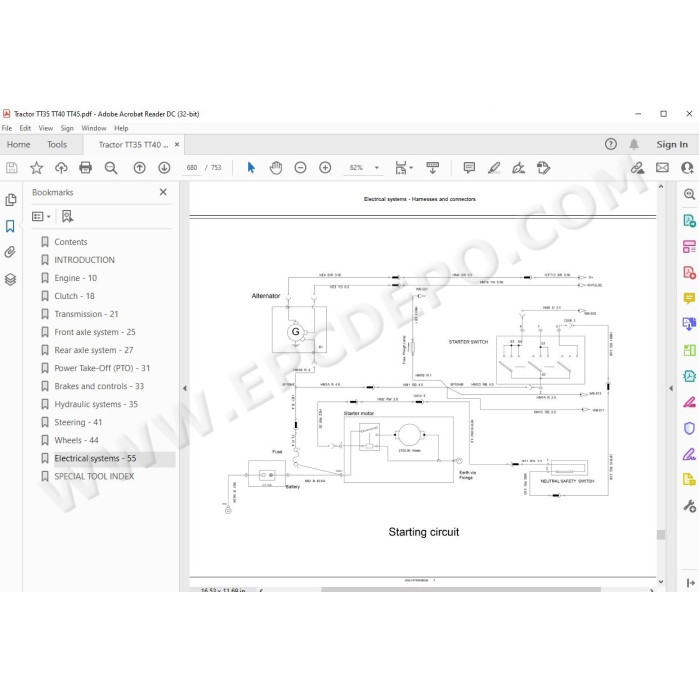Click the Sign In button
Screen dimensions: 700x700
click(672, 144)
